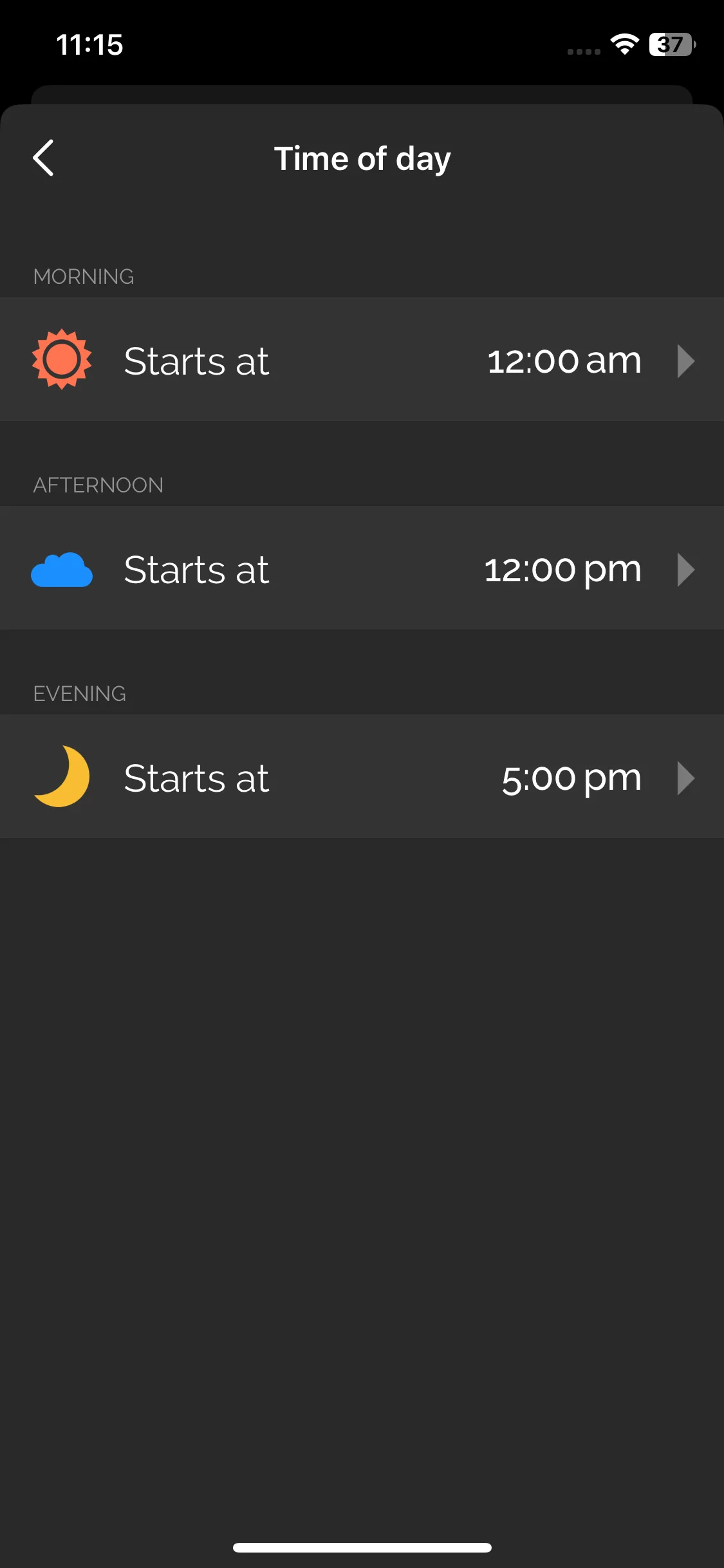Image resolution: width=724 pixels, height=1568 pixels.
Task: Expand afternoon start time arrow
Action: (686, 570)
